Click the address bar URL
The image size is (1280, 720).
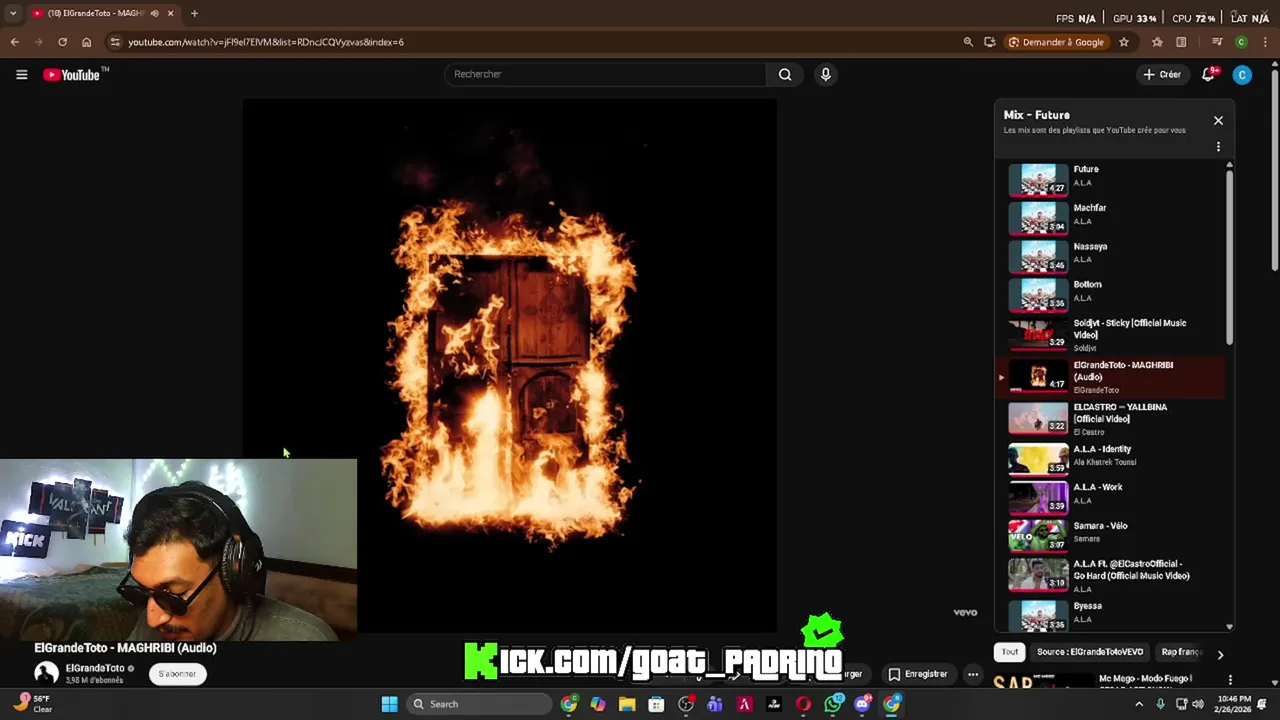pyautogui.click(x=266, y=42)
